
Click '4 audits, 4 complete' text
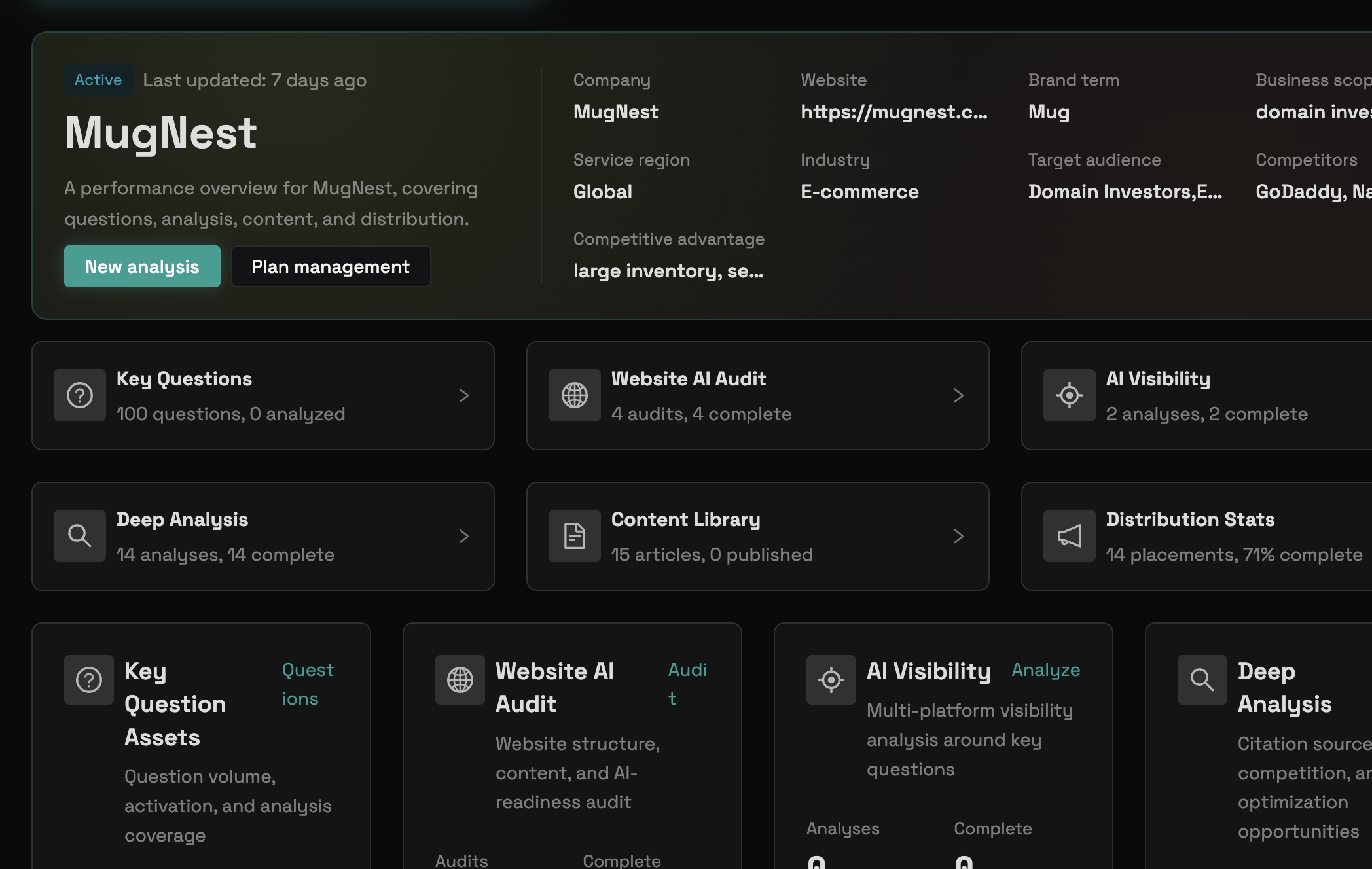701,414
